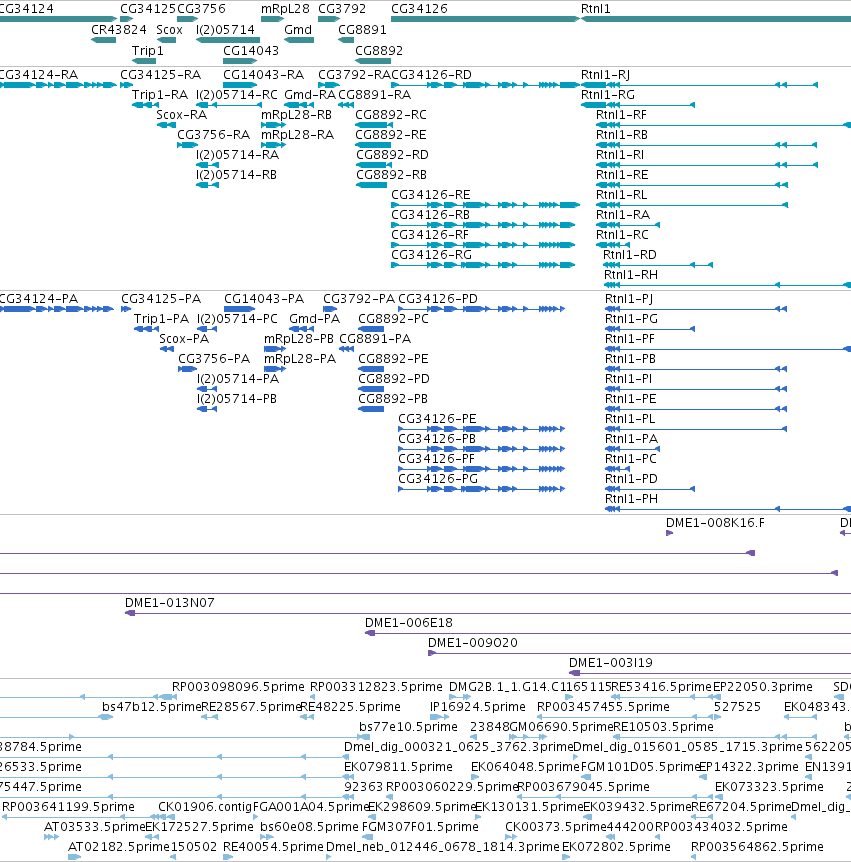The width and height of the screenshot is (851, 862).
Task: Select EST AT03533.5prime
Action: (x=95, y=827)
